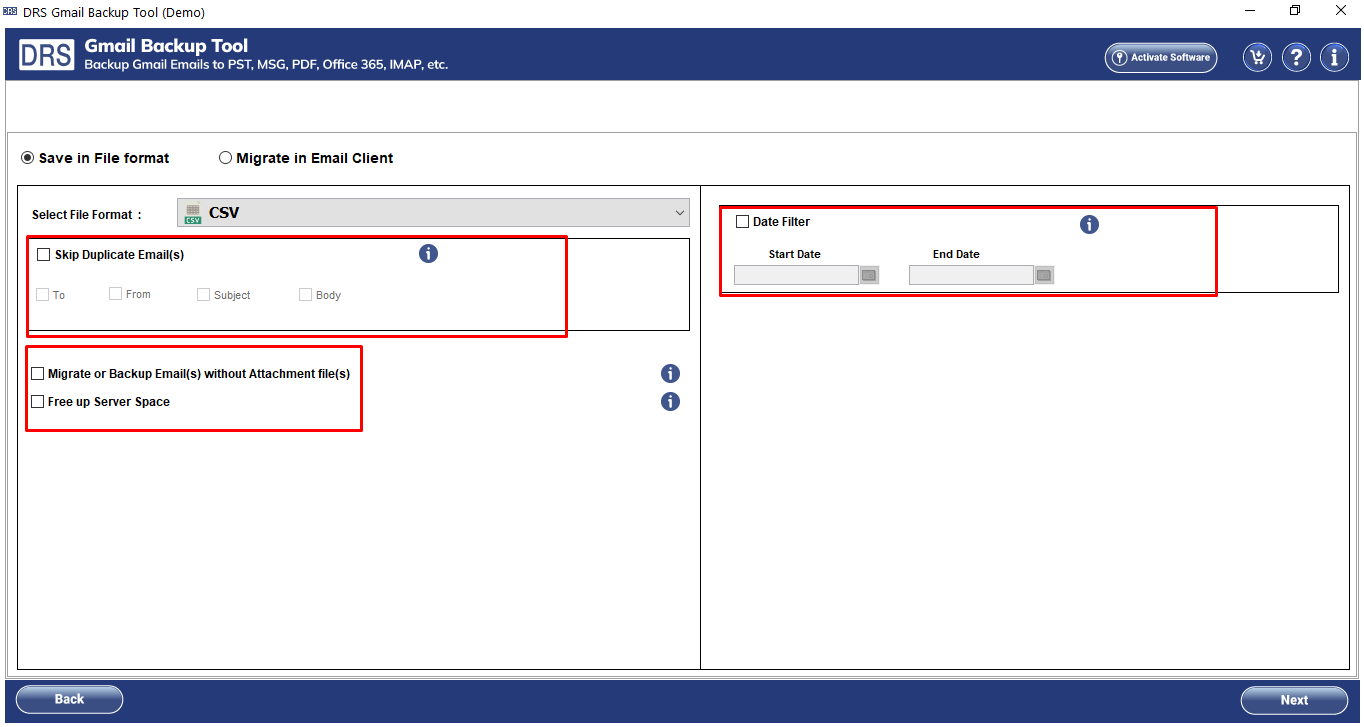This screenshot has height=727, width=1364.
Task: Enable Free up Server Space checkbox
Action: point(38,402)
